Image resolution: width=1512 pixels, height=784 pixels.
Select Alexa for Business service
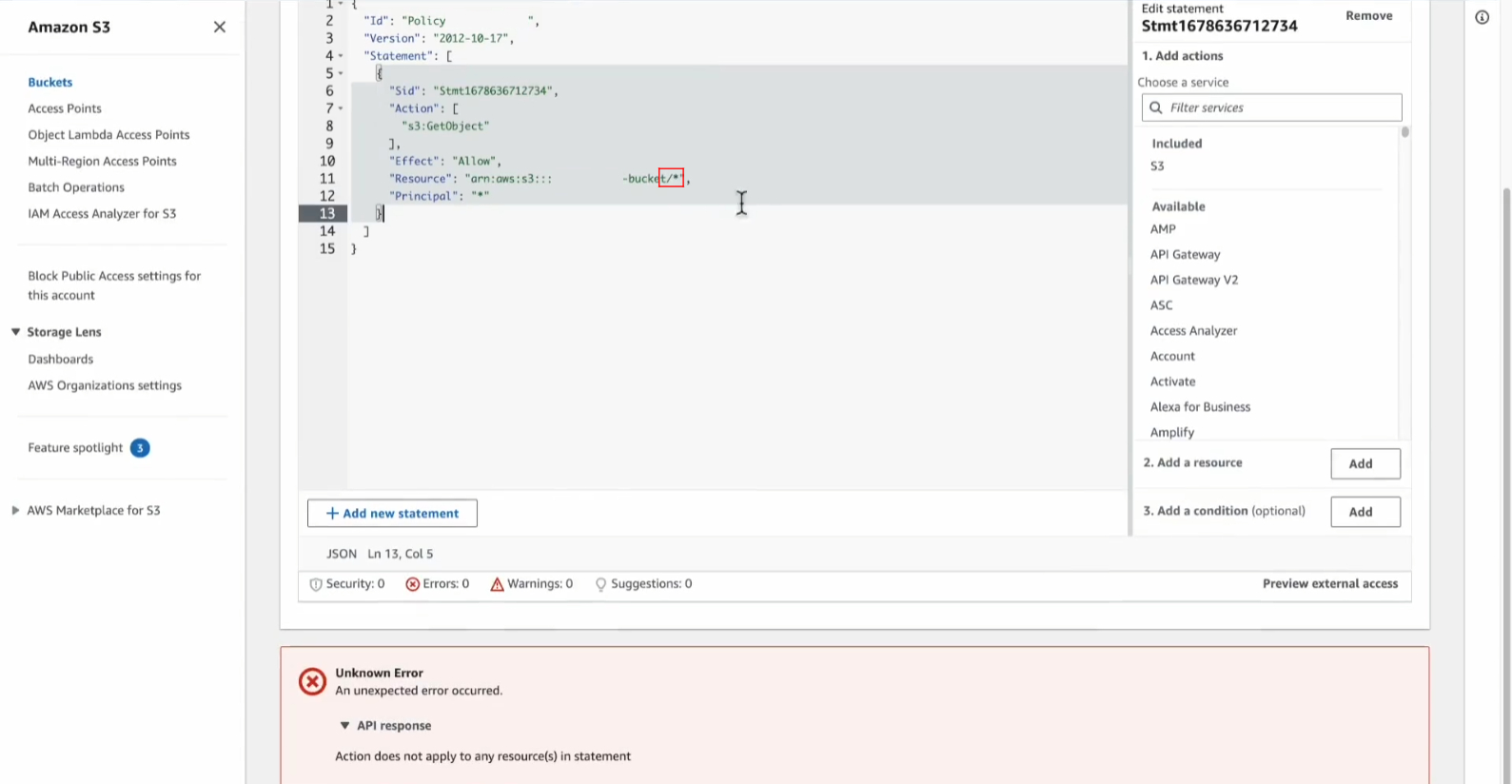(1200, 407)
